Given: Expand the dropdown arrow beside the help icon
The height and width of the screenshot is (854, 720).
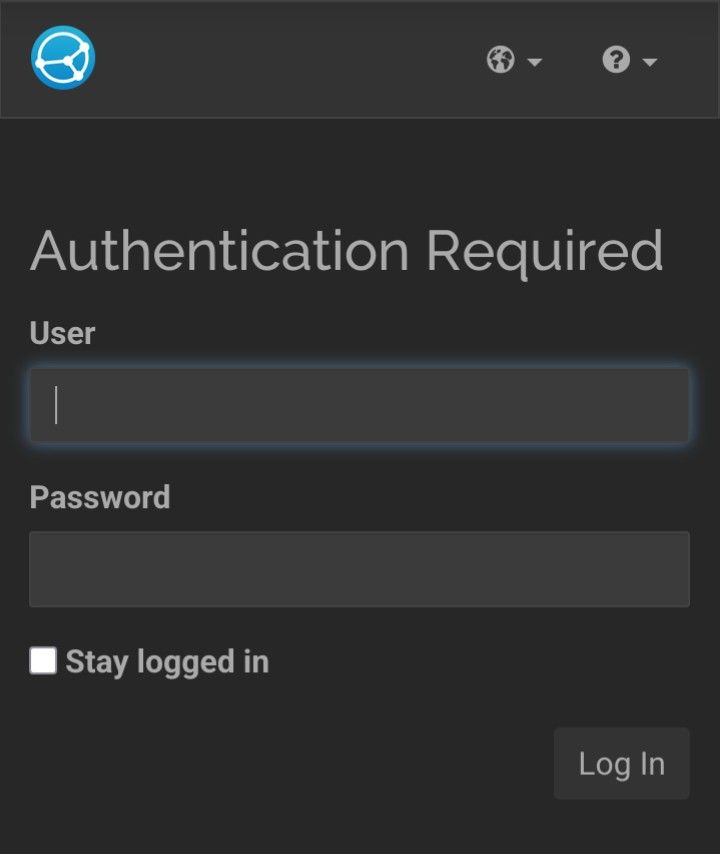Looking at the screenshot, I should (650, 62).
